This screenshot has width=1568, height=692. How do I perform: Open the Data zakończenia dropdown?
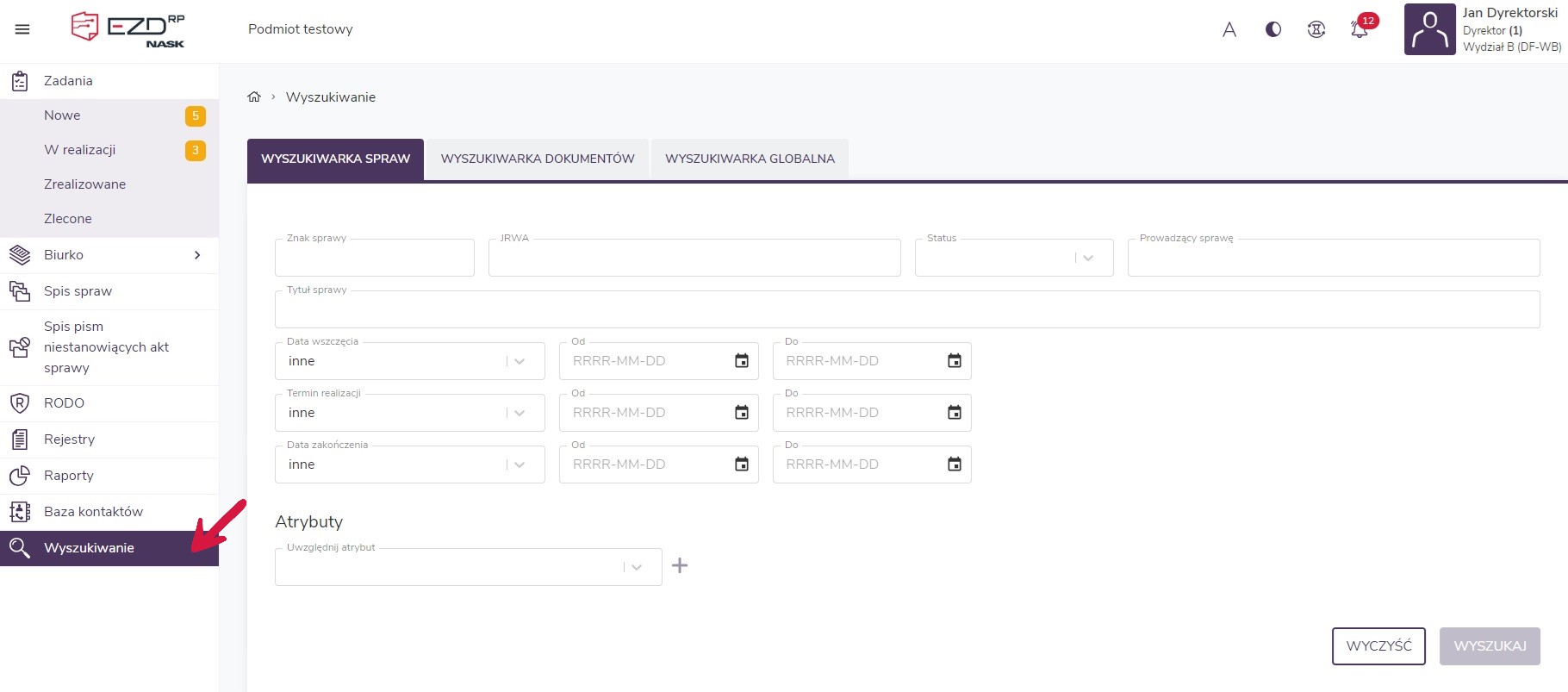[519, 464]
